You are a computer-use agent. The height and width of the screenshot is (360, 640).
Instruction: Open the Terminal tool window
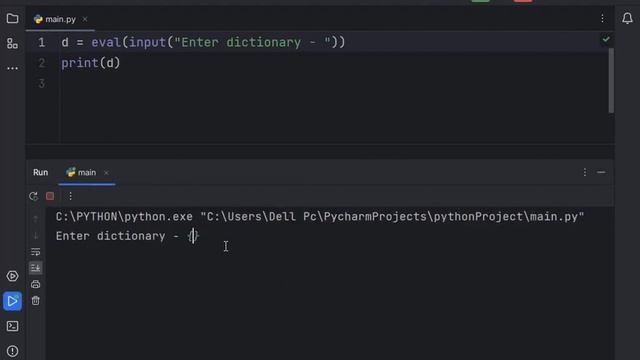12,326
